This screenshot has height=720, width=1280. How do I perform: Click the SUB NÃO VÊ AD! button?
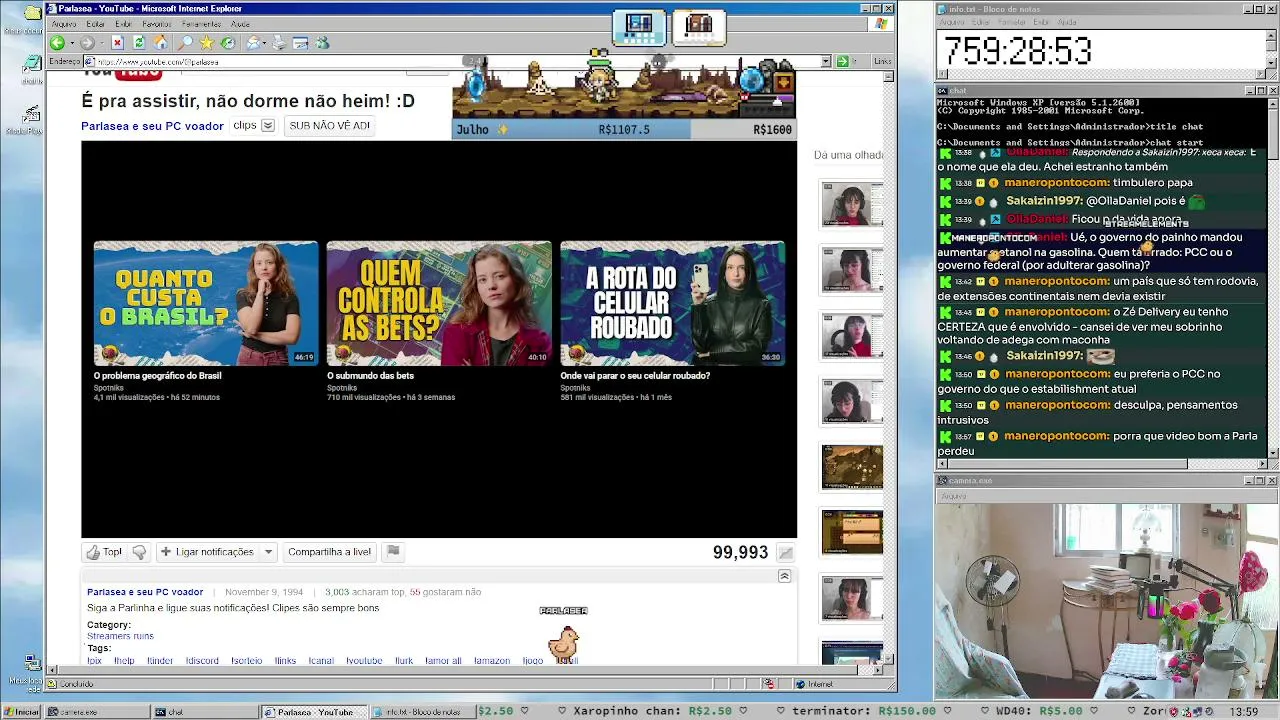[x=329, y=126]
